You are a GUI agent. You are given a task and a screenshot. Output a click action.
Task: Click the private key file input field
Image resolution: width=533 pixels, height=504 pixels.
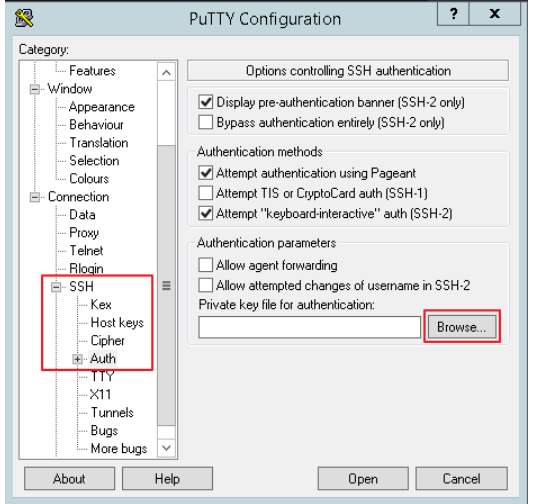tap(309, 327)
